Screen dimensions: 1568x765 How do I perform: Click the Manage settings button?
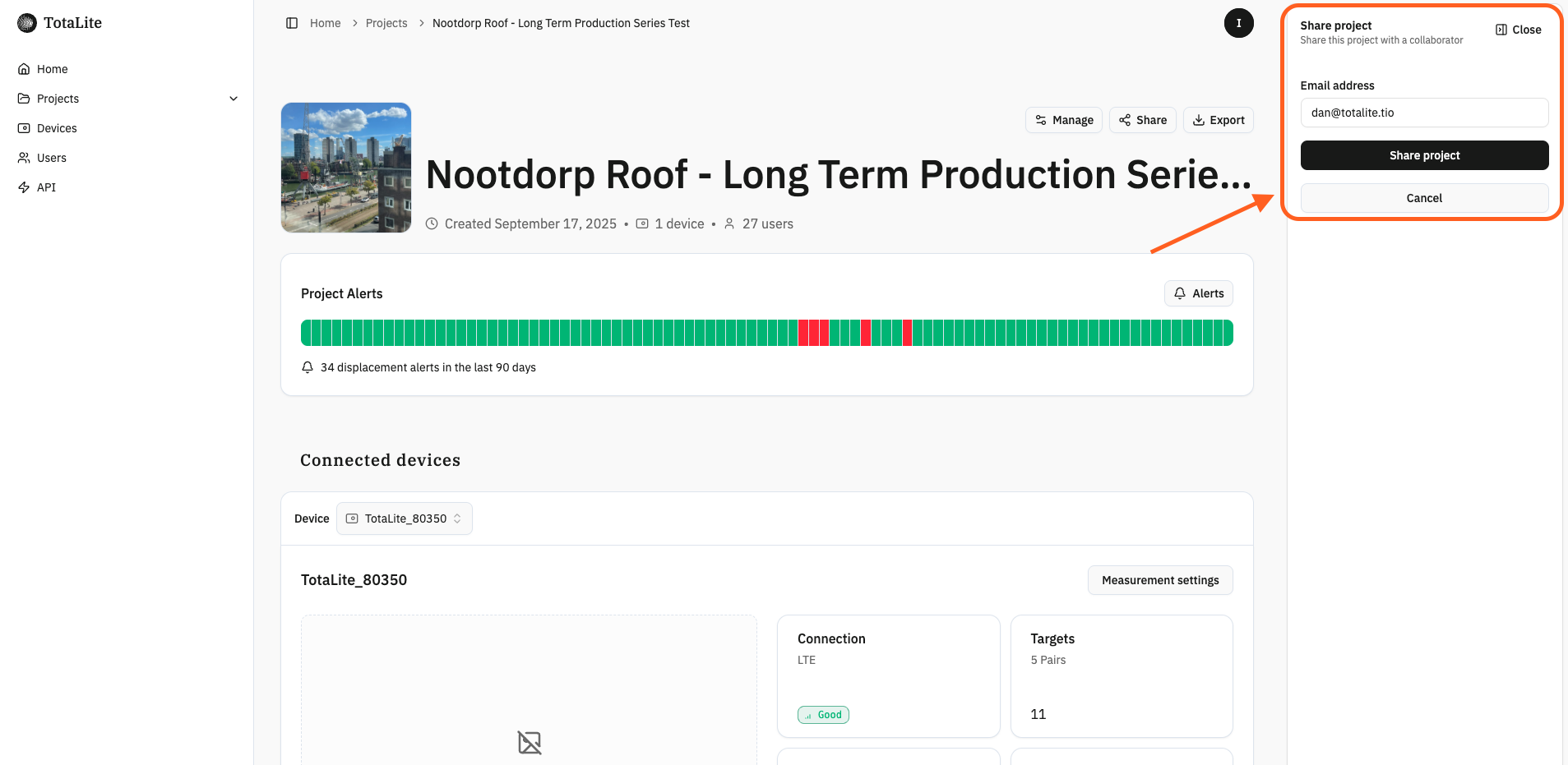point(1063,120)
